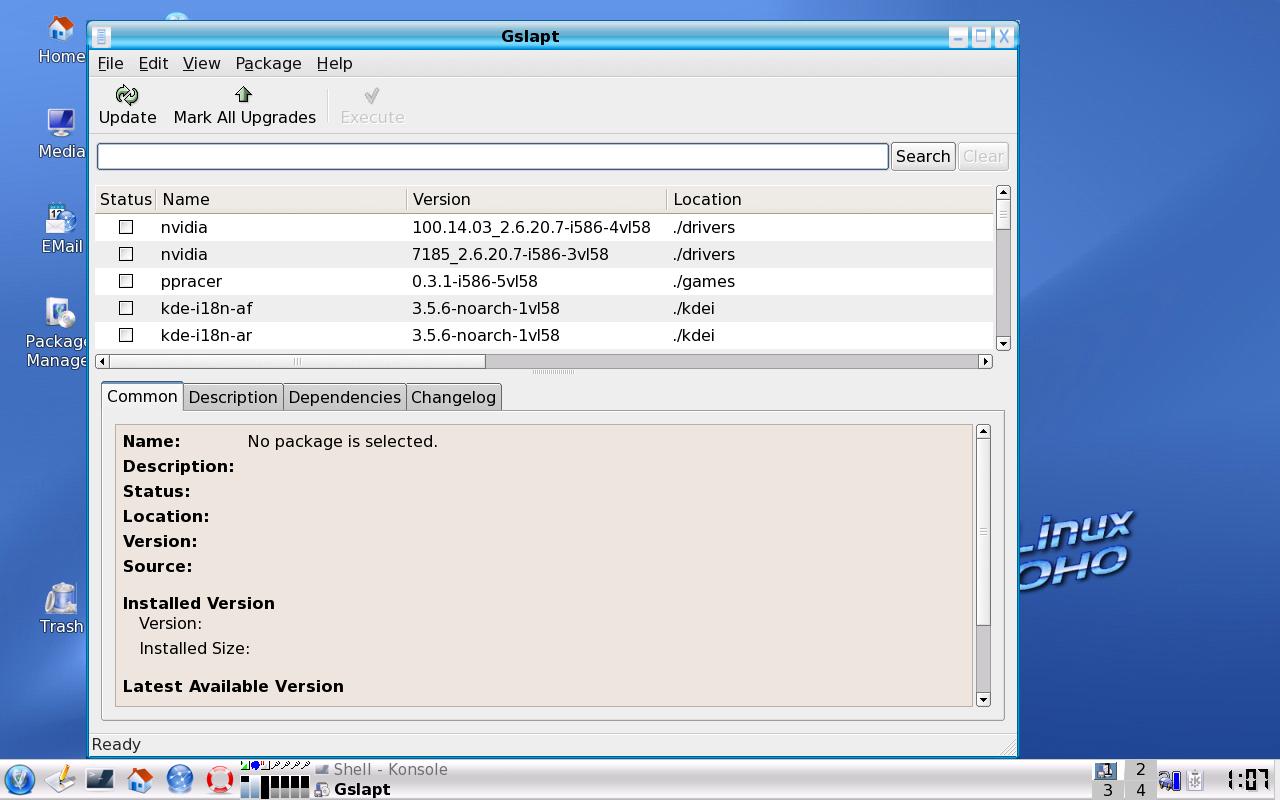Sort packages by Name column header
This screenshot has width=1280, height=800.
click(x=282, y=199)
